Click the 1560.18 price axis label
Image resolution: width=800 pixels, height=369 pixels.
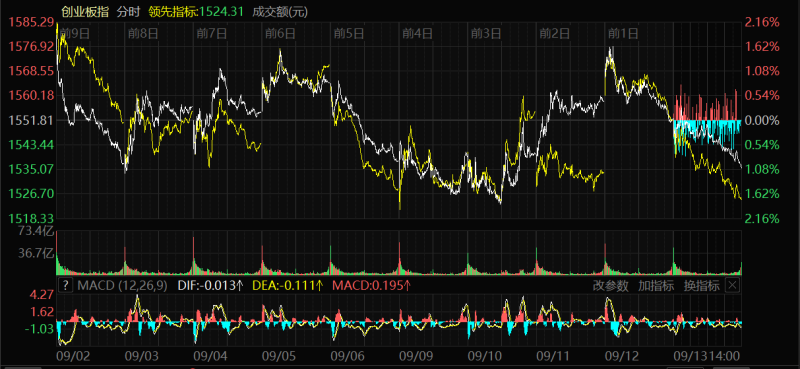click(x=31, y=95)
